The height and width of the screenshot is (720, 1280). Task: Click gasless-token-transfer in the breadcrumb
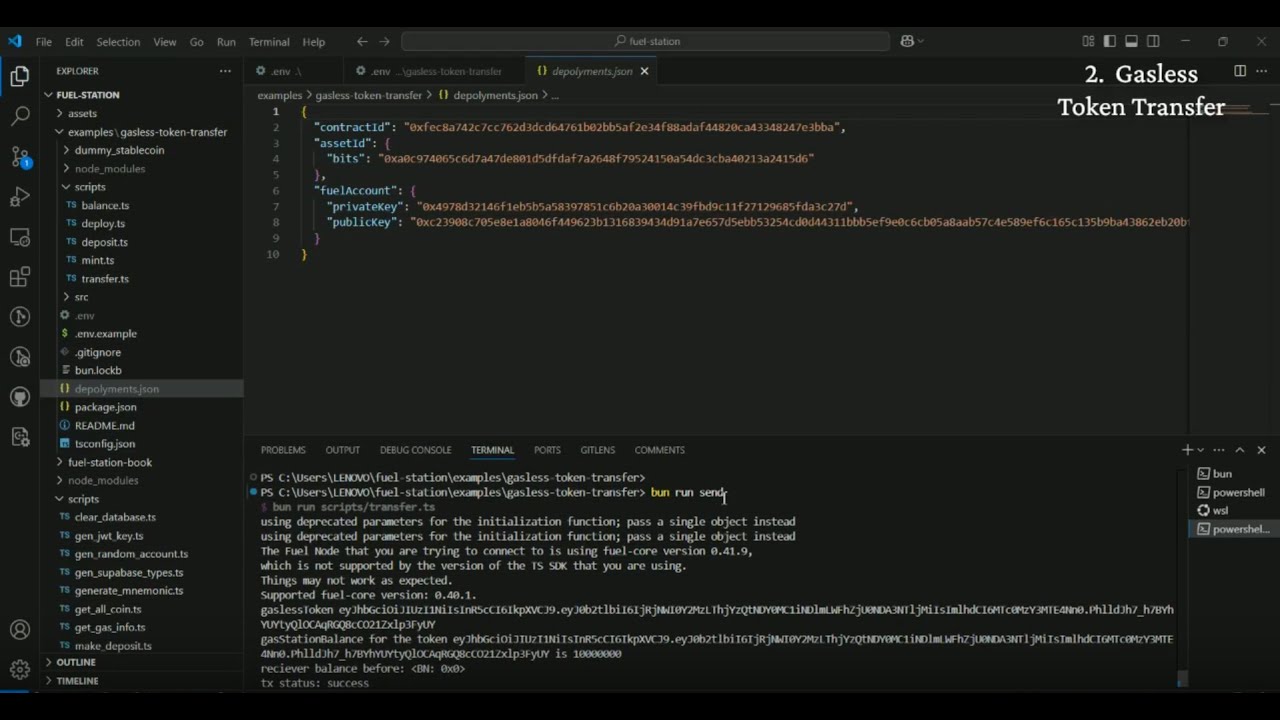369,95
